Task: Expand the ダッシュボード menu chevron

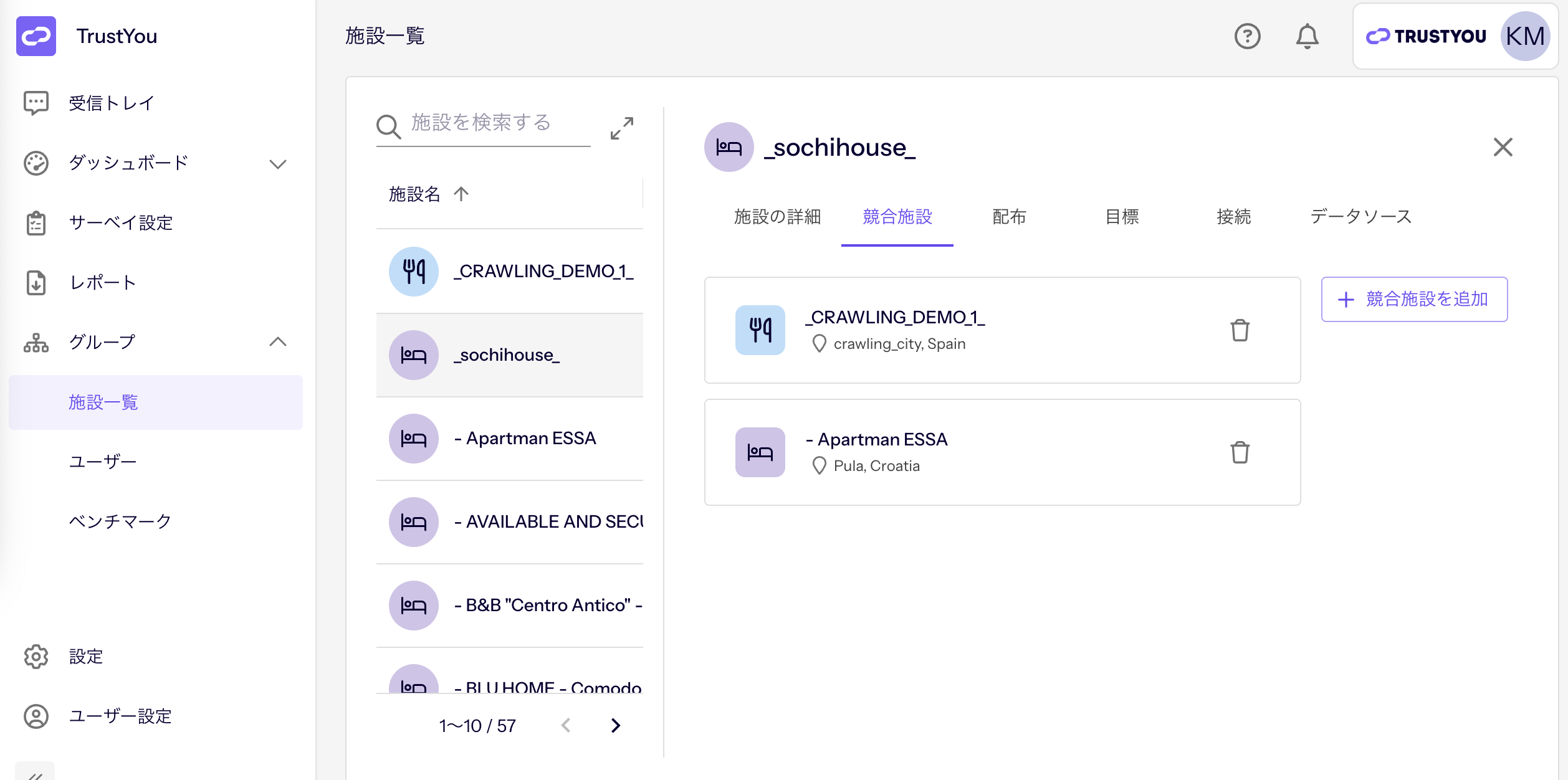Action: (x=278, y=164)
